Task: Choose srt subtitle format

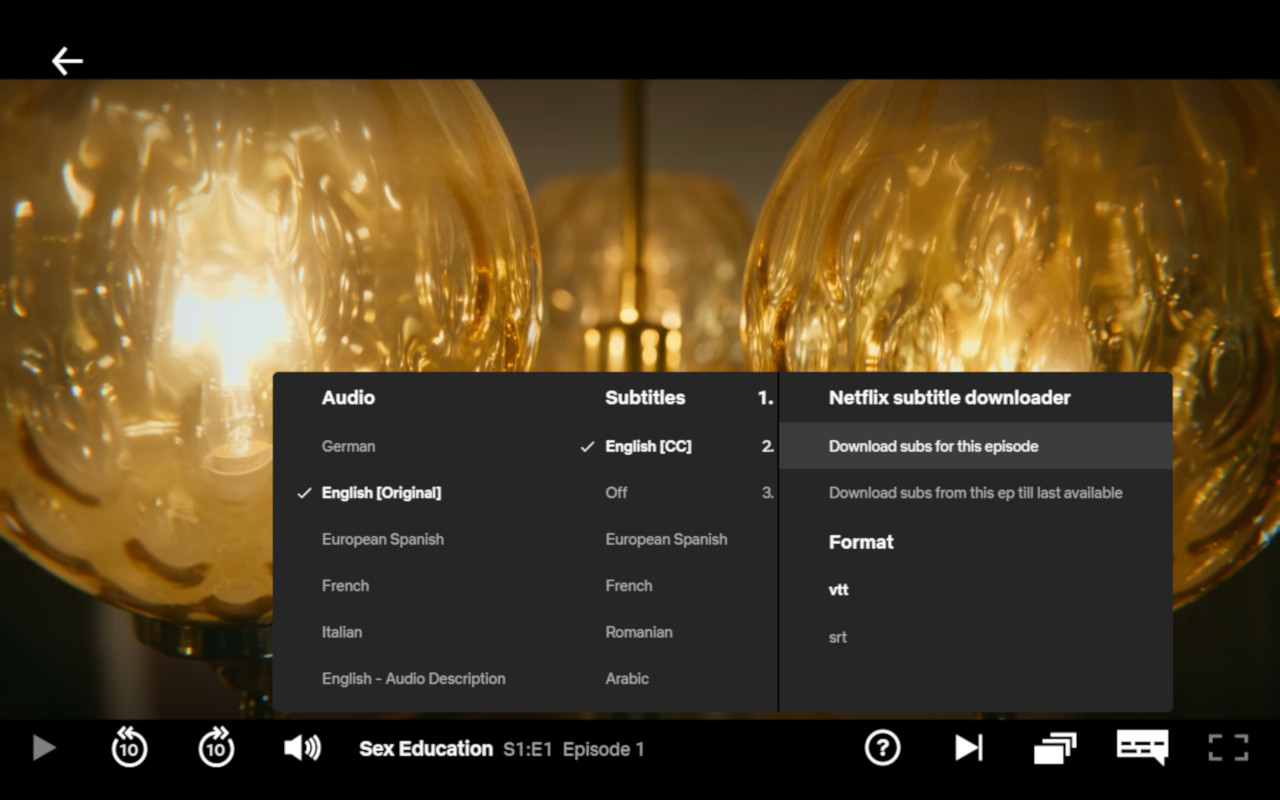Action: tap(838, 637)
